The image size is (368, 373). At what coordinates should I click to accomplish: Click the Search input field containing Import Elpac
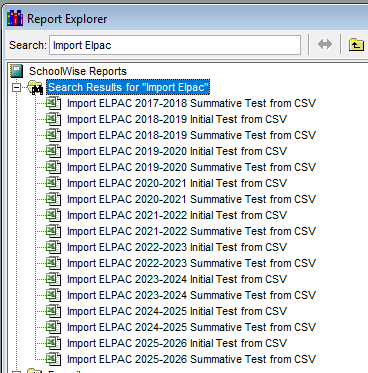click(x=175, y=45)
